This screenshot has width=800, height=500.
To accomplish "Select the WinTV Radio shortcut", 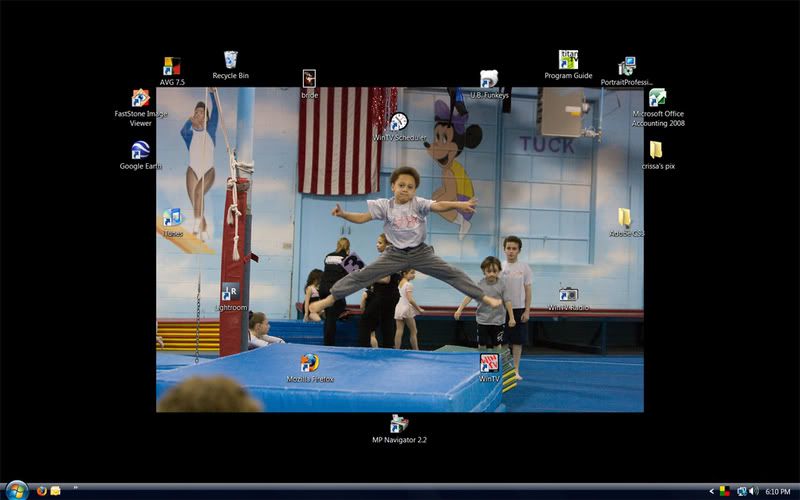I will pyautogui.click(x=568, y=295).
